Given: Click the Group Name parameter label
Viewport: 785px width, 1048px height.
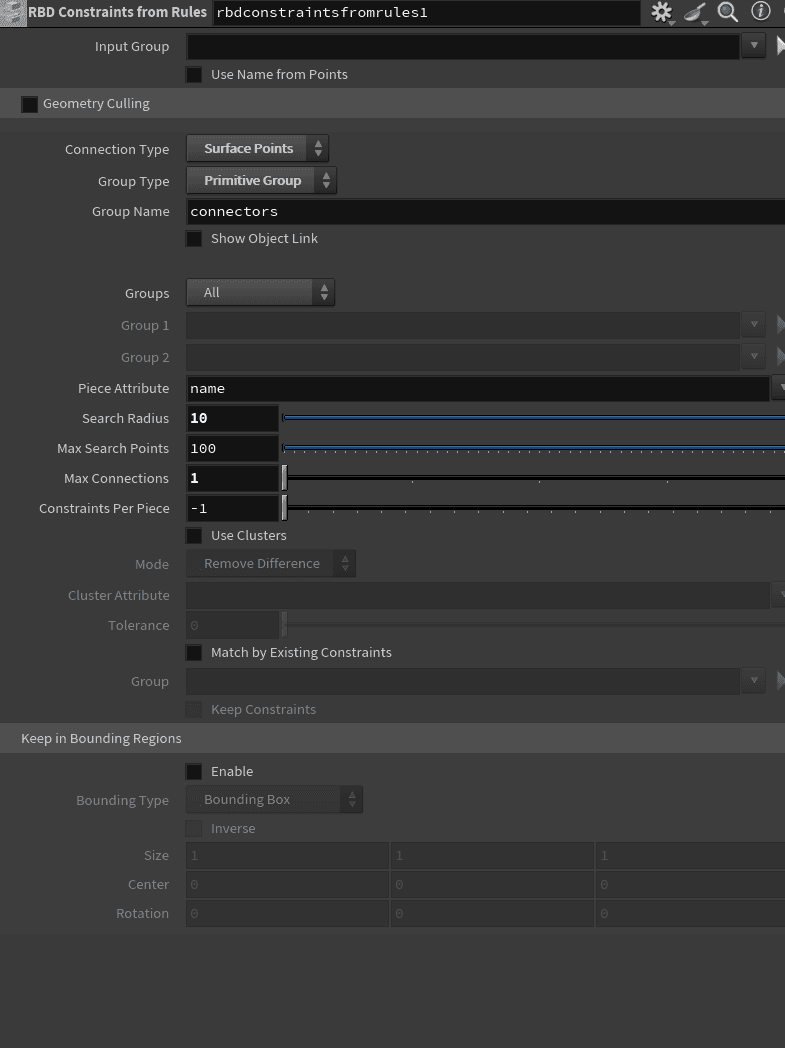Looking at the screenshot, I should coord(131,212).
